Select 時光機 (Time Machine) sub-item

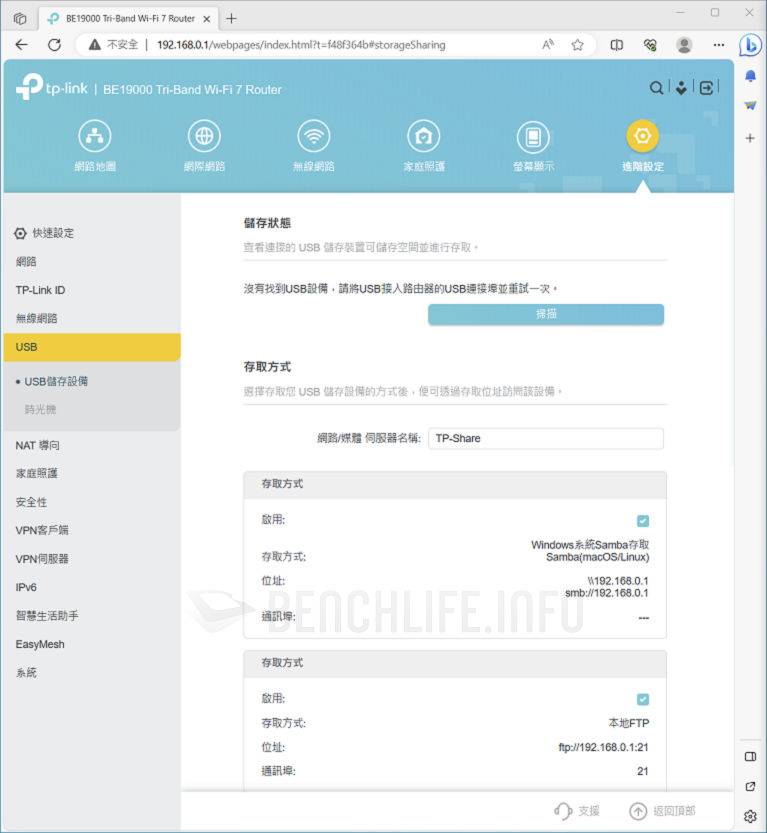coord(40,410)
